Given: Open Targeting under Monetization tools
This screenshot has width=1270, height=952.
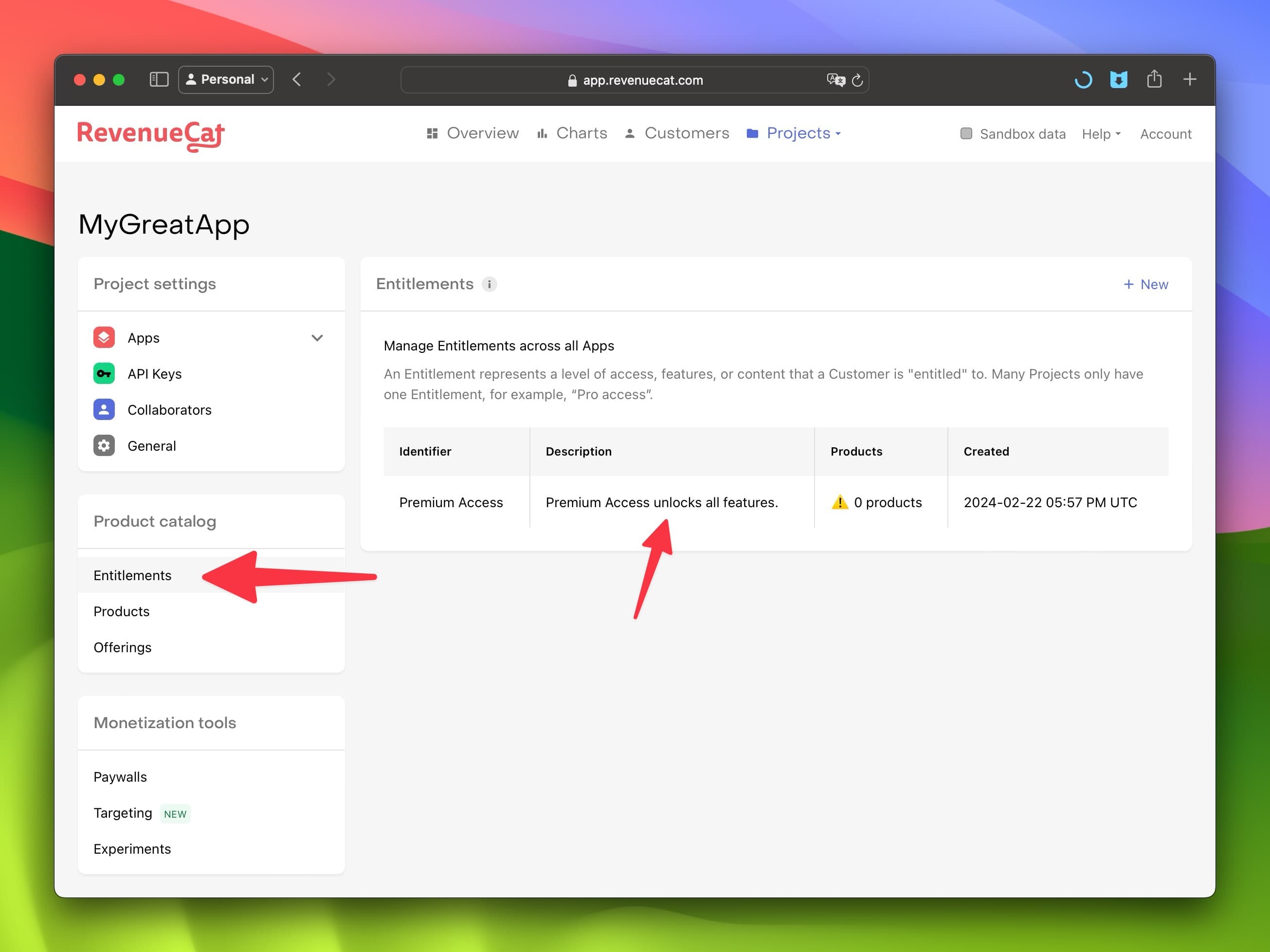Looking at the screenshot, I should 211,813.
